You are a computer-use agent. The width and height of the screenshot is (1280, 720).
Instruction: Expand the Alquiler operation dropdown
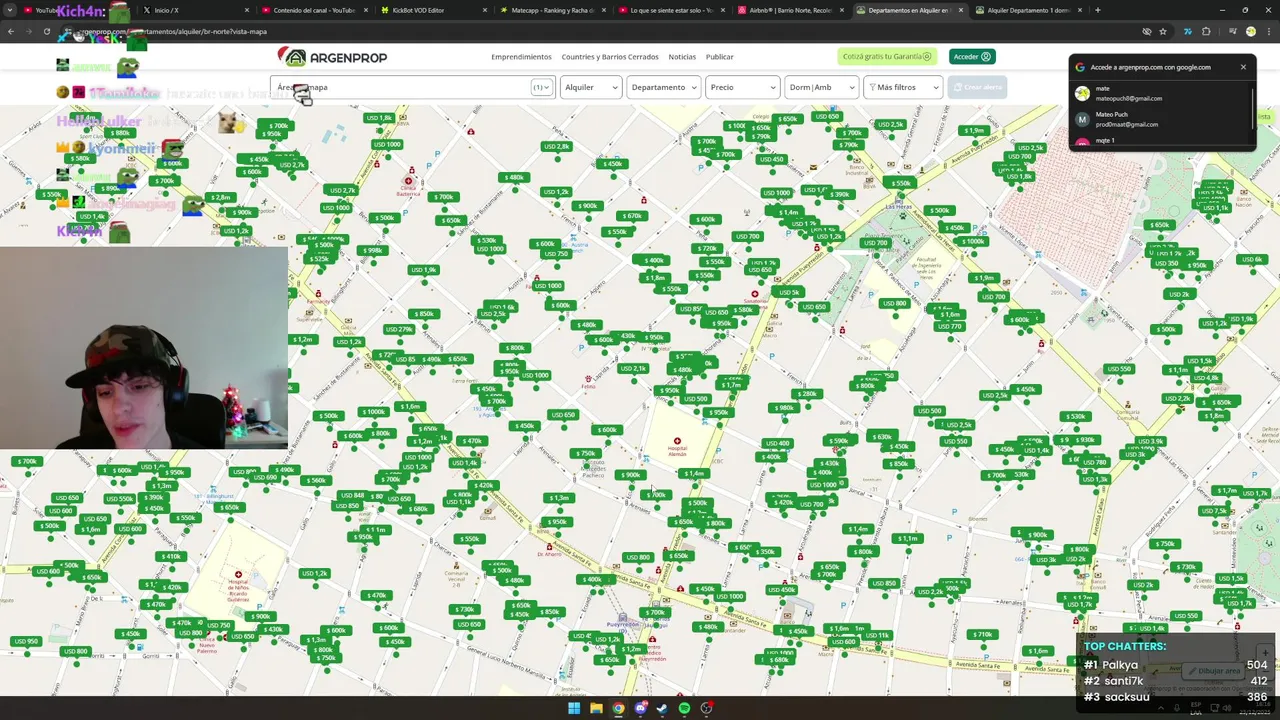pos(591,87)
